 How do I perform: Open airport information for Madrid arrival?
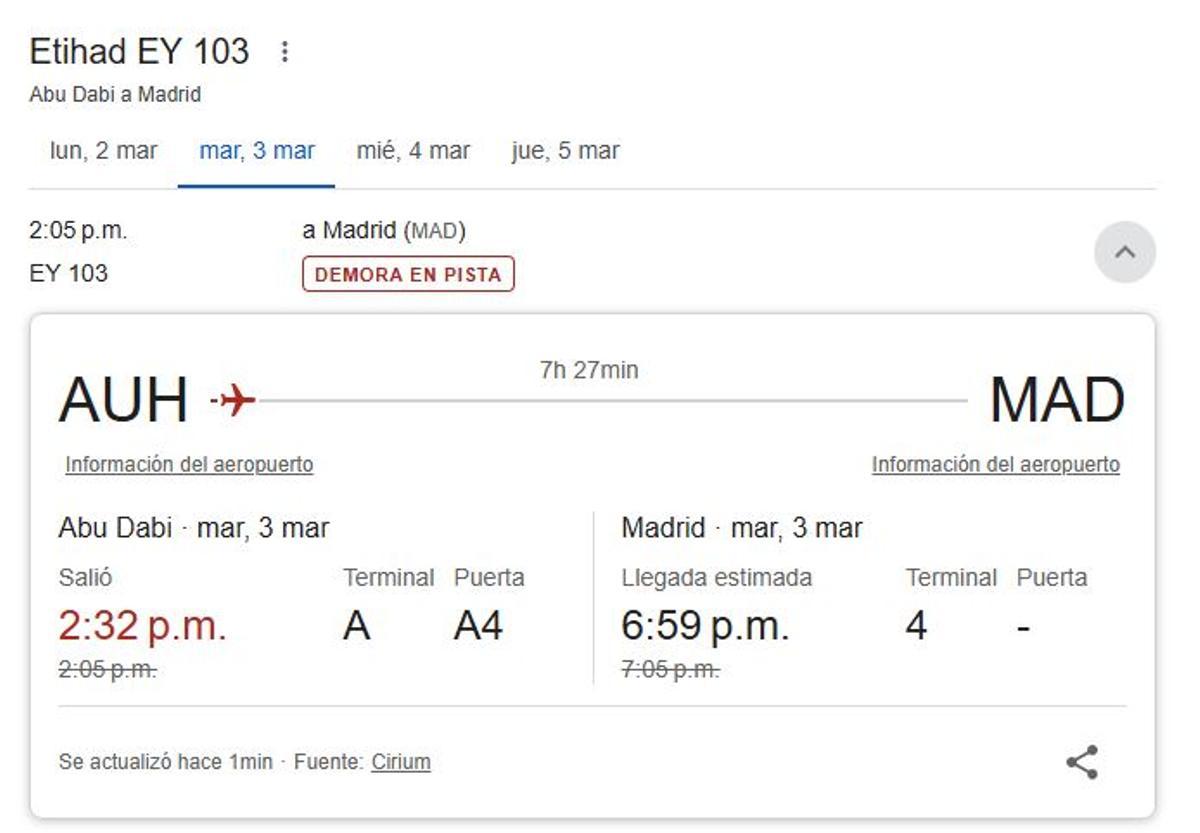click(x=997, y=463)
